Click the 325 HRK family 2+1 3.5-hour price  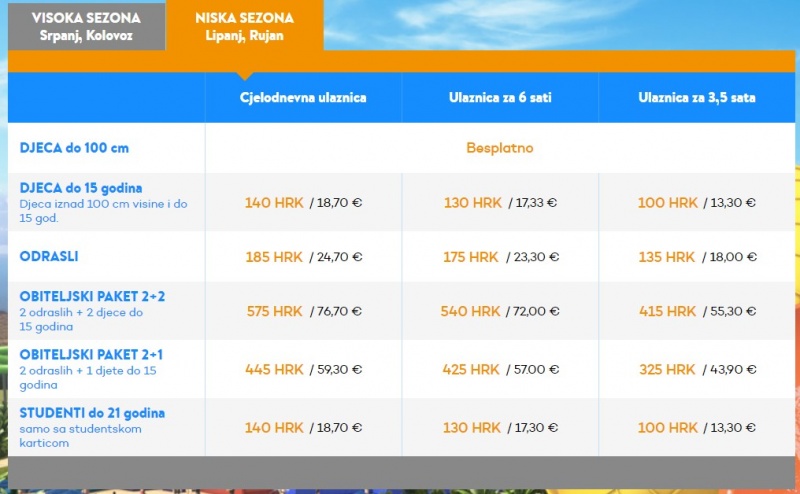click(667, 370)
